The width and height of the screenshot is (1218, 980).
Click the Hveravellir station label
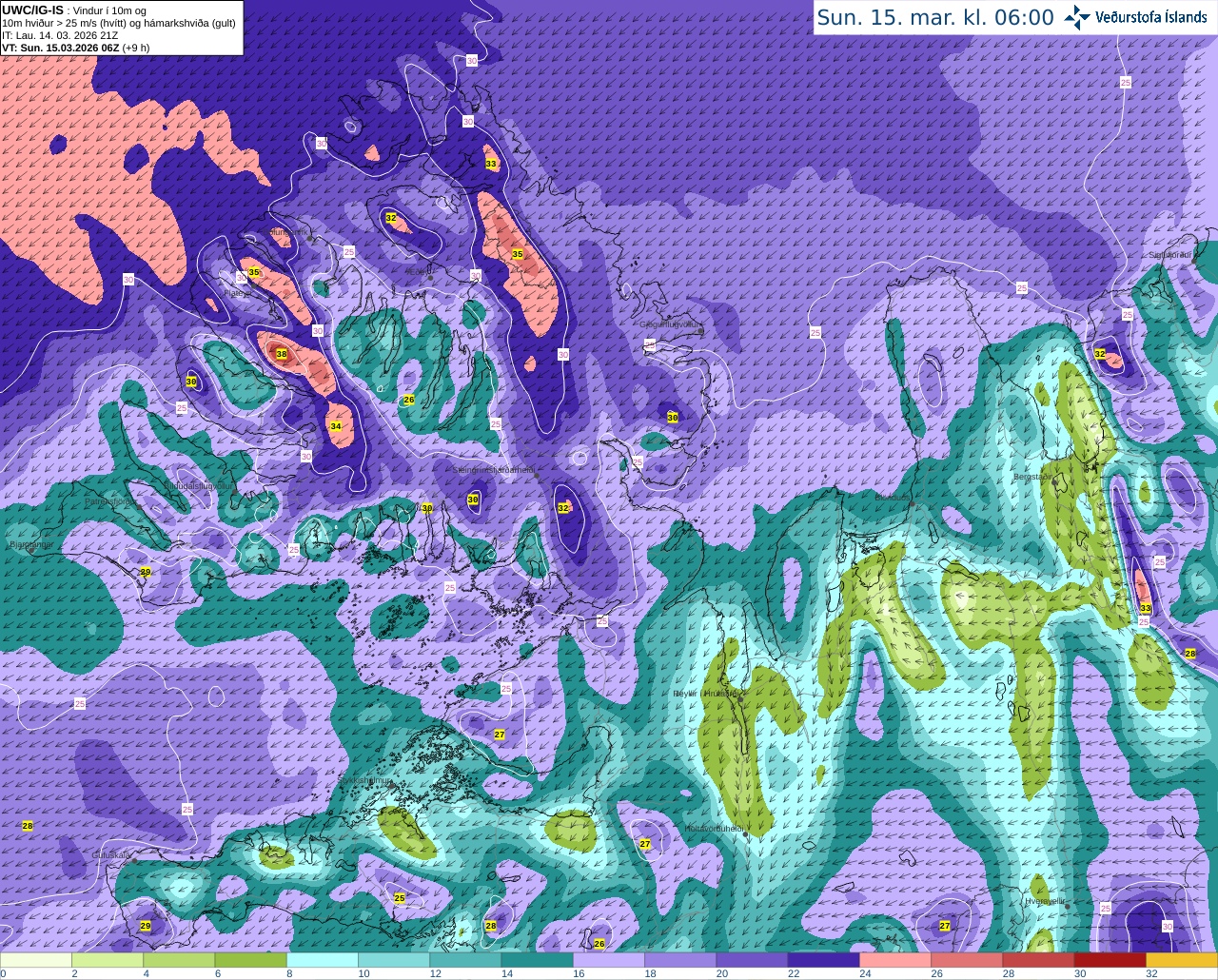[x=1045, y=900]
